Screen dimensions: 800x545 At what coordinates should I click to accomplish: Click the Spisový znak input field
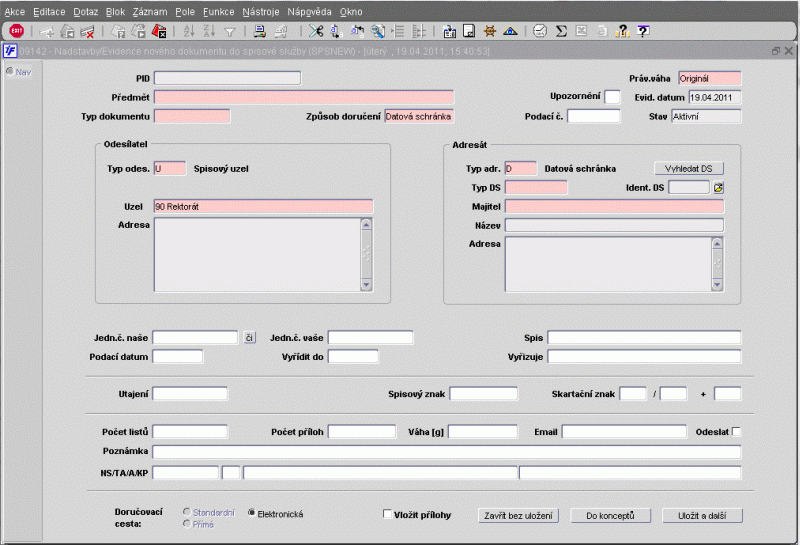483,393
